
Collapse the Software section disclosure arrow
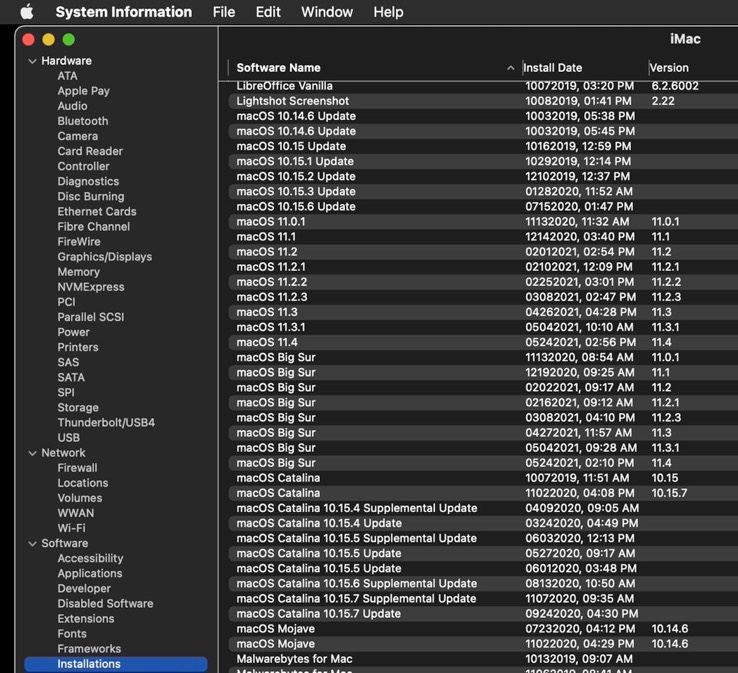click(x=32, y=544)
